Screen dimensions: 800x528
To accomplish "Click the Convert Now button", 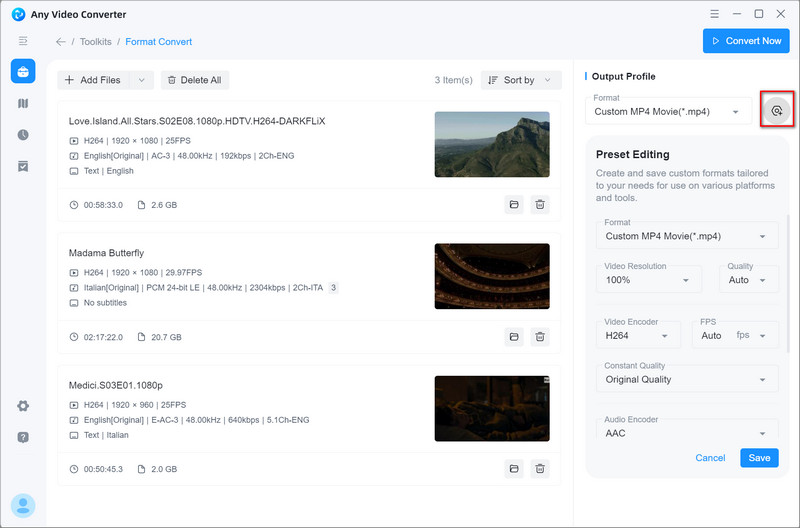I will (x=745, y=41).
